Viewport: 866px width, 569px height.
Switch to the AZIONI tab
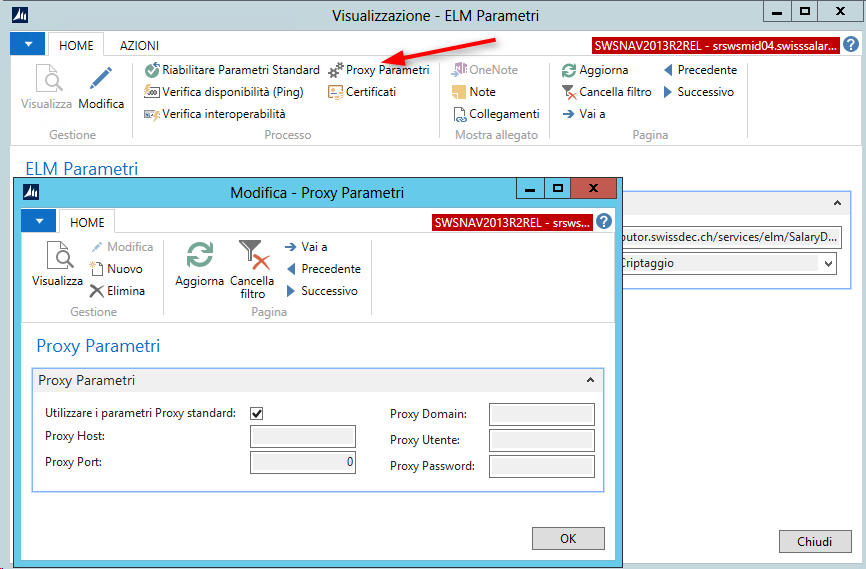click(139, 45)
